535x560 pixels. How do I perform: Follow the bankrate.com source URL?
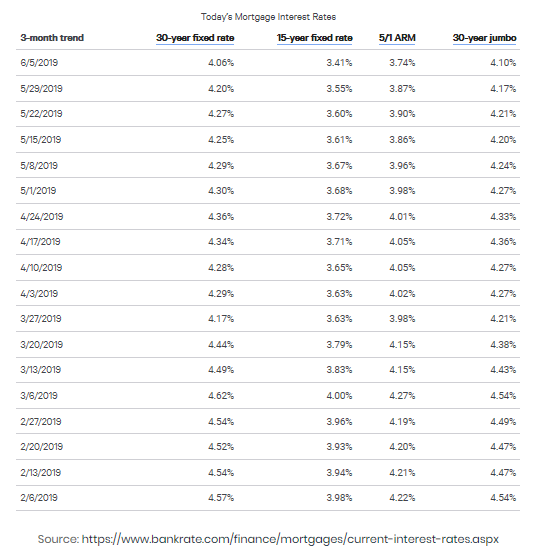[x=290, y=539]
